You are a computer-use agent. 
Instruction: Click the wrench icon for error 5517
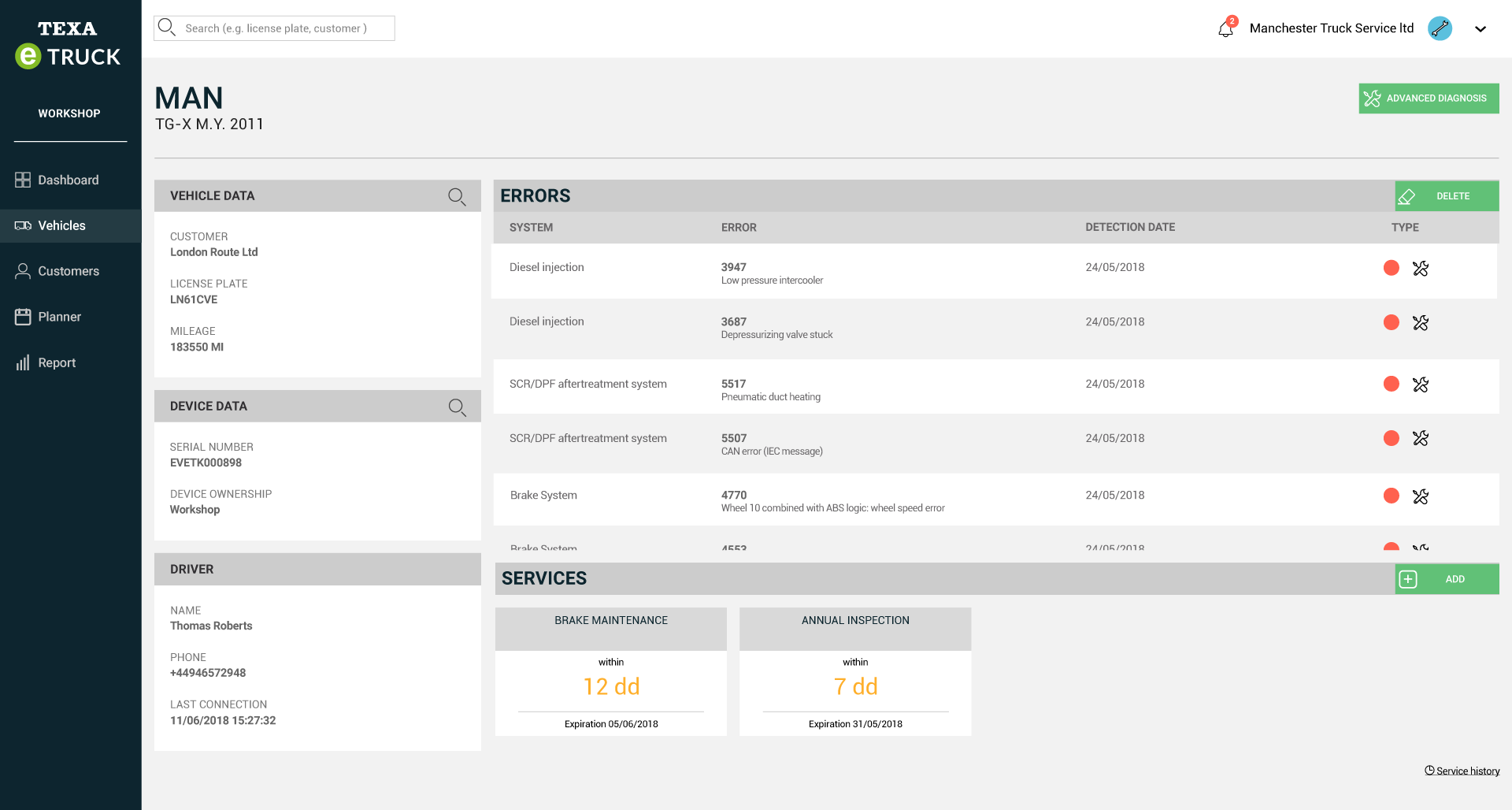point(1421,384)
